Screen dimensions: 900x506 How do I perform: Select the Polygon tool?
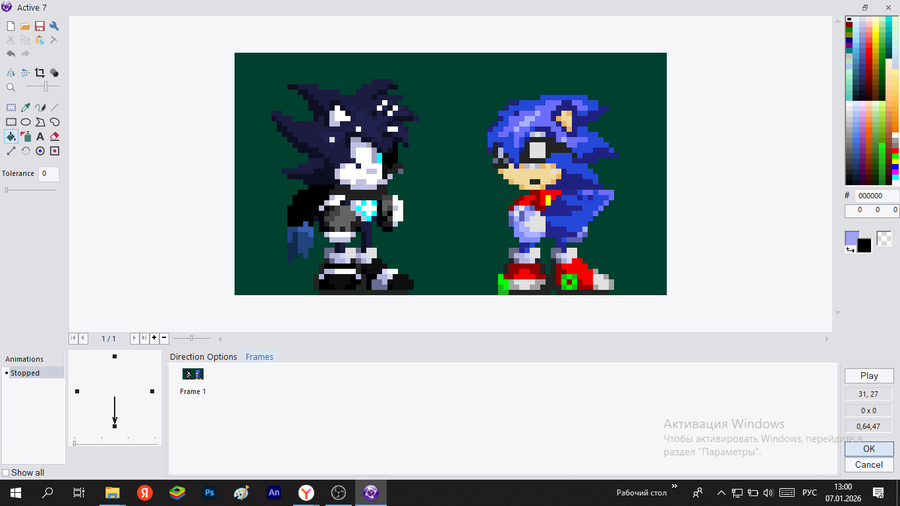40,122
